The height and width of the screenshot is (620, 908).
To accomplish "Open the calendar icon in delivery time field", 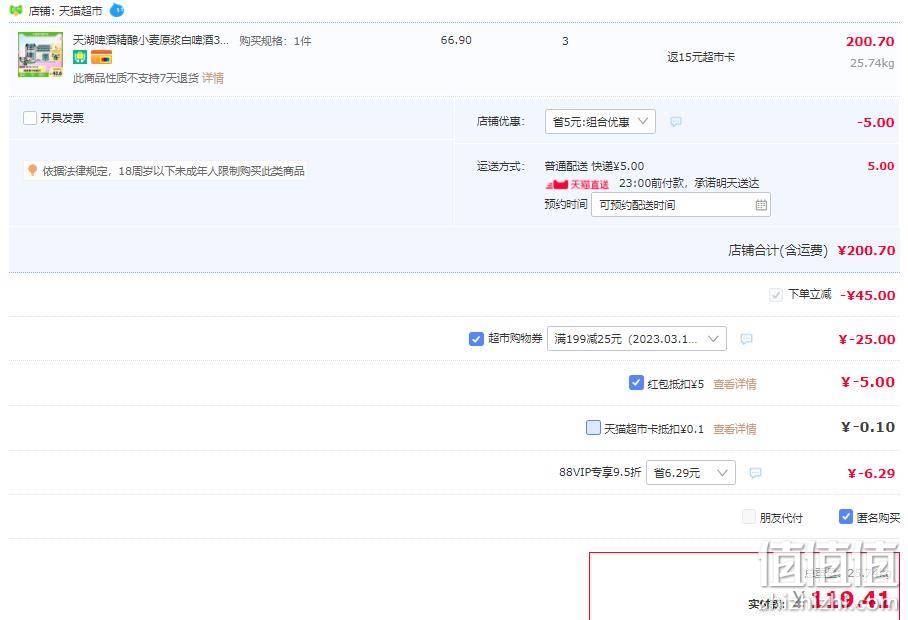I will click(761, 205).
